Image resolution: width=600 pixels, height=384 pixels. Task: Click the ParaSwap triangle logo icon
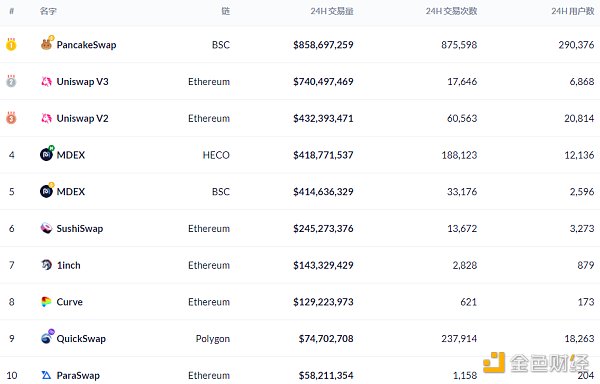[x=46, y=375]
